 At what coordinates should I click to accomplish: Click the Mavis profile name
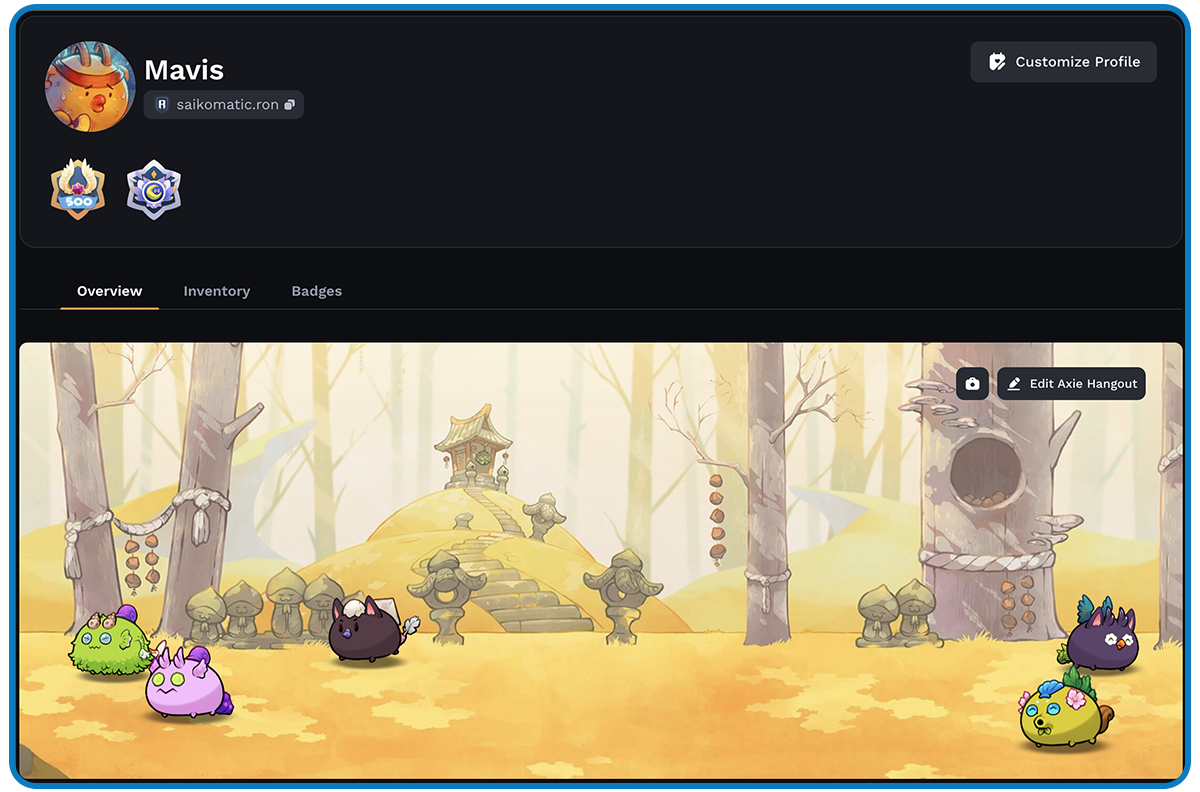[184, 70]
